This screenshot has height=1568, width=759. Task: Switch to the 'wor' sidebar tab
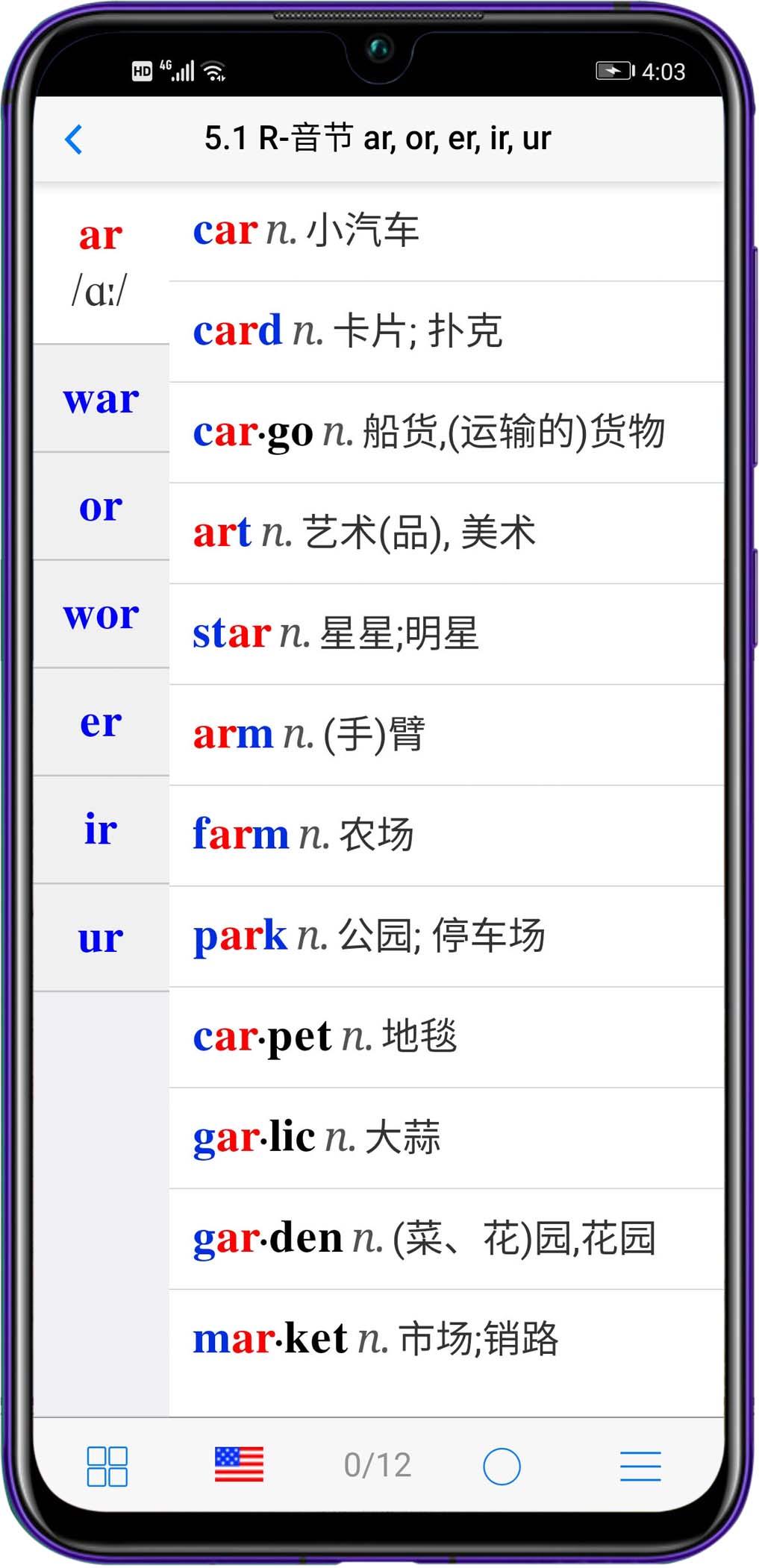(101, 615)
